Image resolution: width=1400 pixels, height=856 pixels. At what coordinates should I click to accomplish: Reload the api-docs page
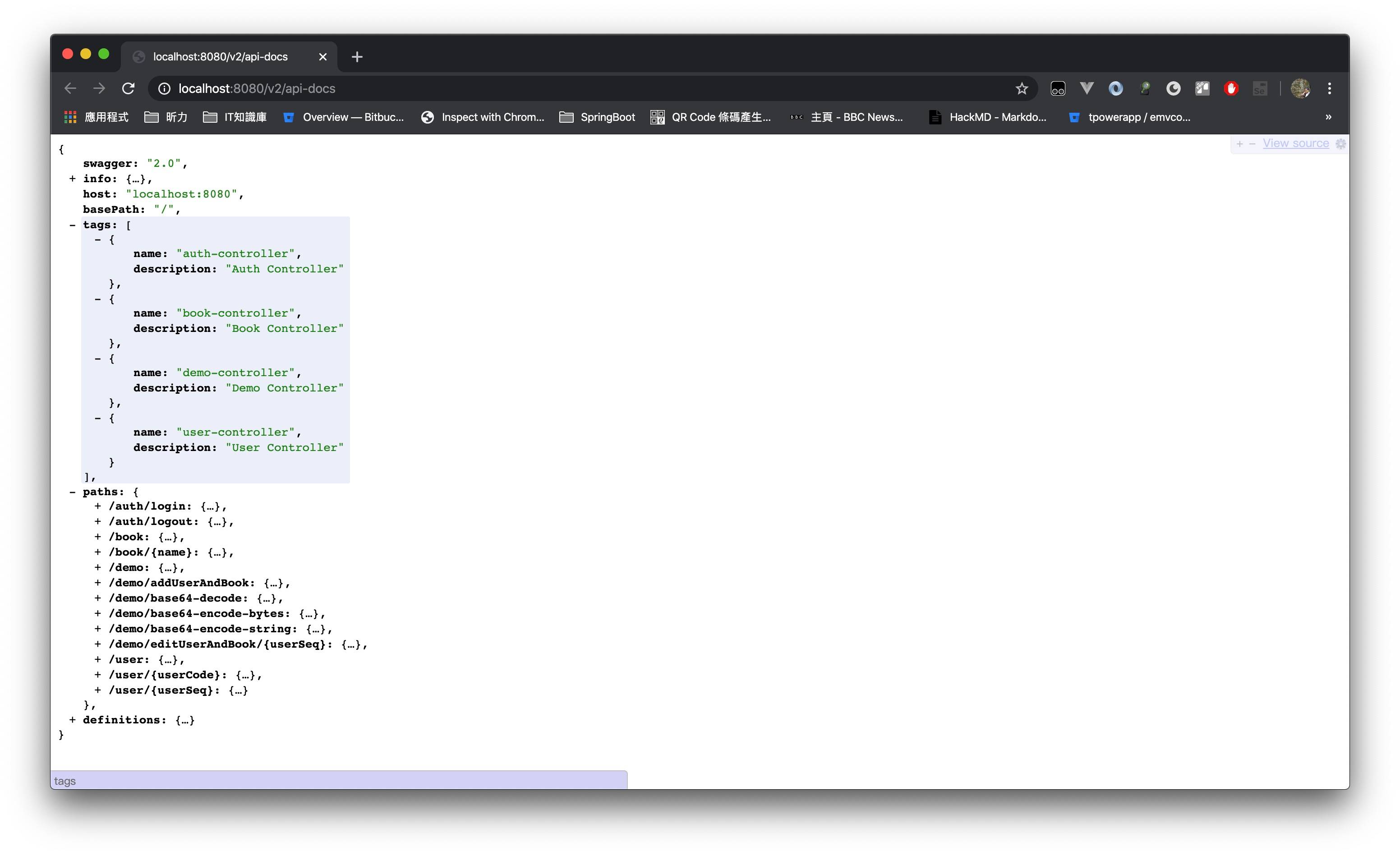point(129,88)
